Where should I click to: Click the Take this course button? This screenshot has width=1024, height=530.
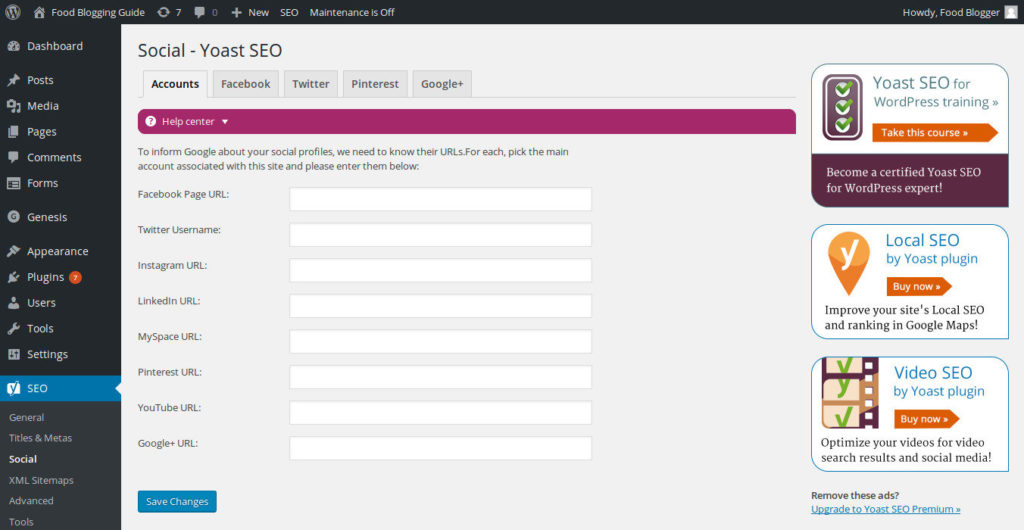934,132
